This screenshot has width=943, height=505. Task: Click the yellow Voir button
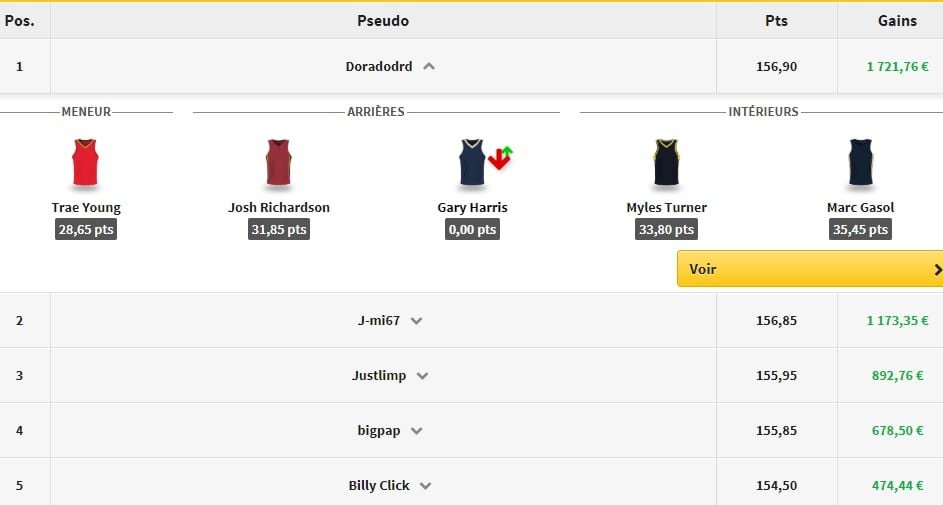809,269
